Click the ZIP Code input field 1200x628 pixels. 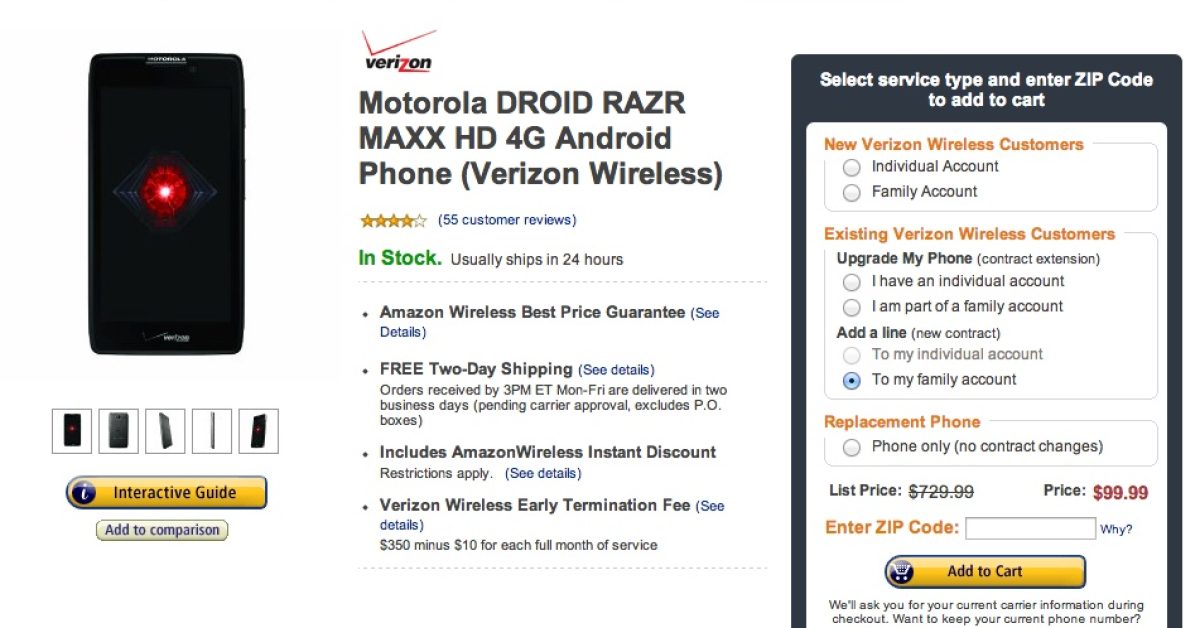(x=1030, y=528)
